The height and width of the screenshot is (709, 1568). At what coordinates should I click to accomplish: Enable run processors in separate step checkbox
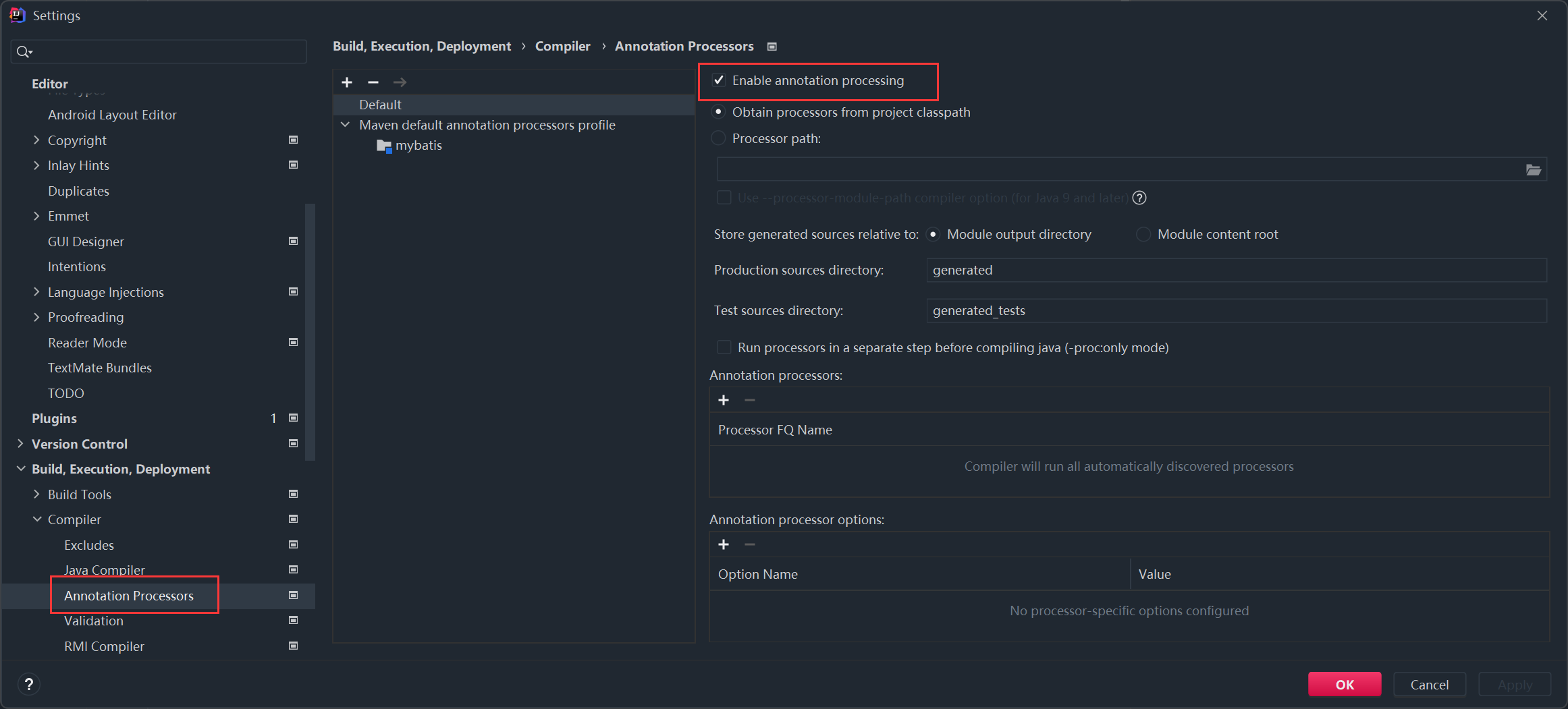tap(724, 347)
